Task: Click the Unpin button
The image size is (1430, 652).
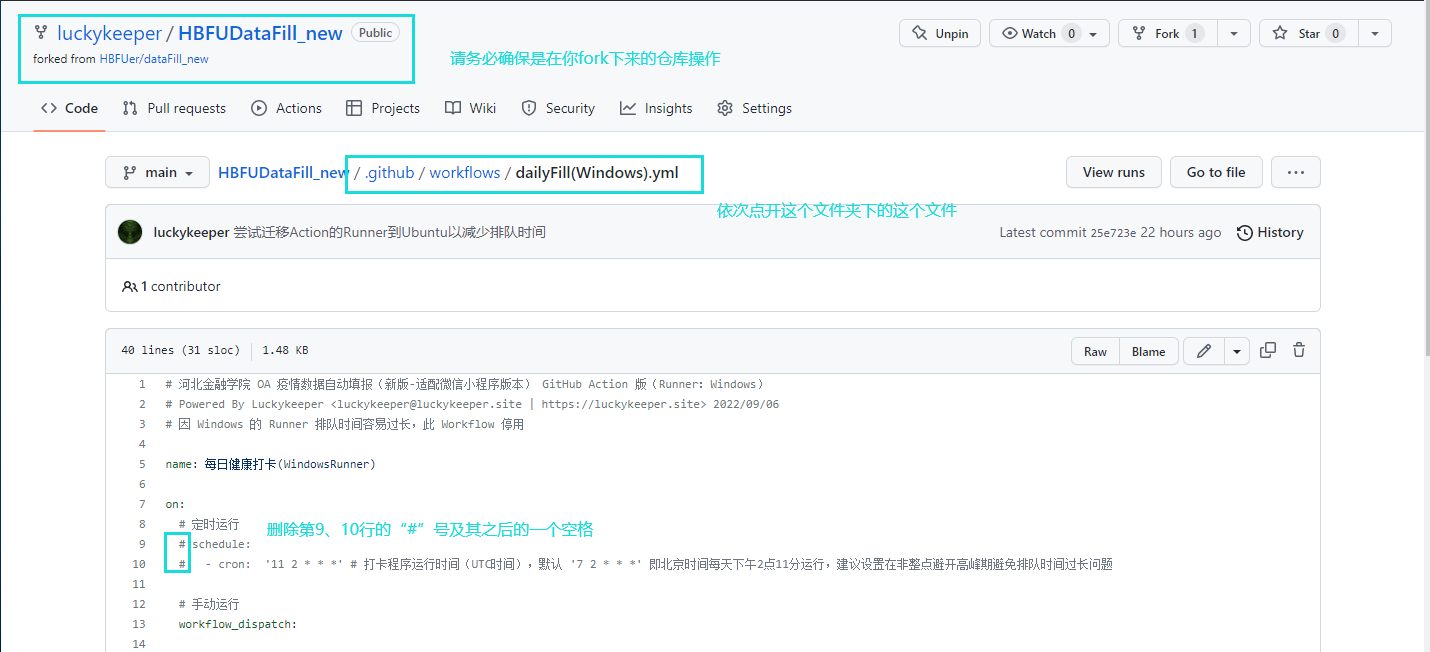Action: click(940, 33)
